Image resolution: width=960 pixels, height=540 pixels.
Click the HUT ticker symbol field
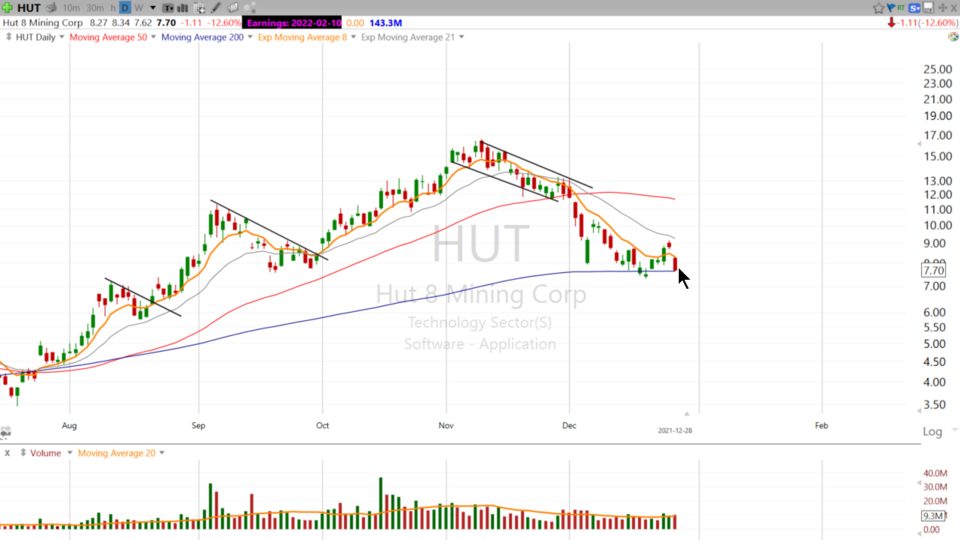[29, 8]
